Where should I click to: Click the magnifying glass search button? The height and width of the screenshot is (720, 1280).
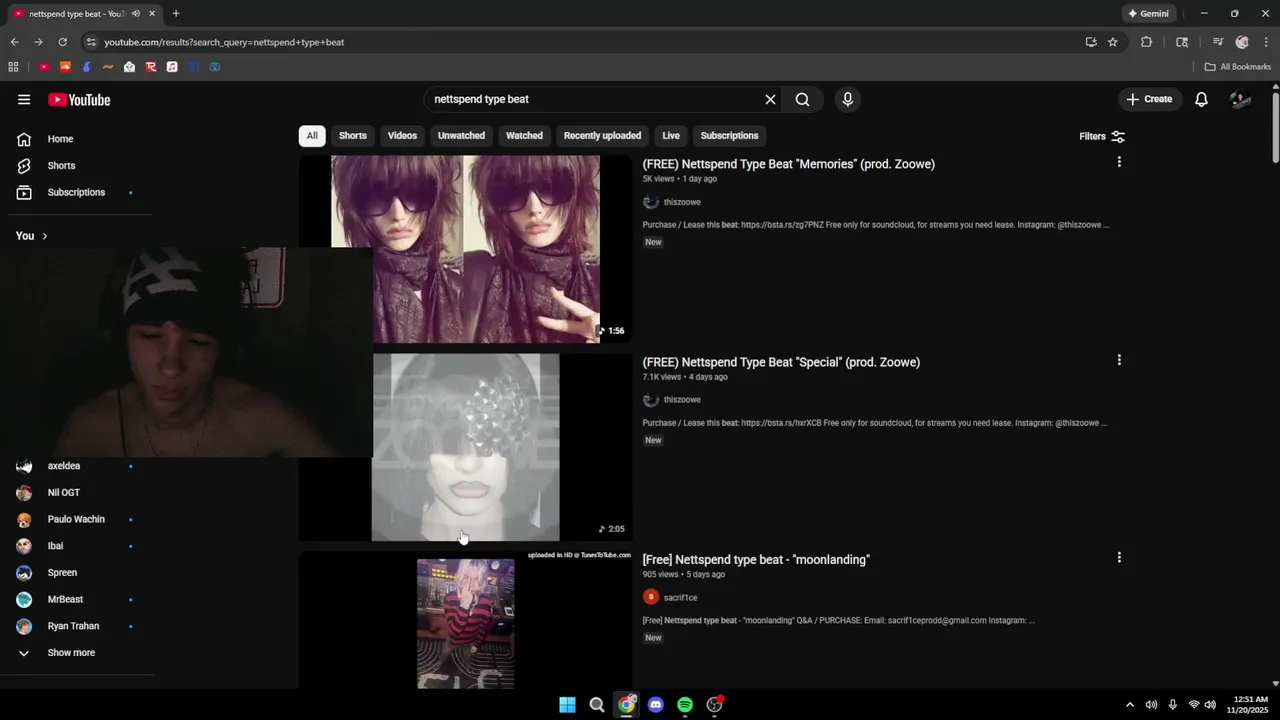coord(802,99)
